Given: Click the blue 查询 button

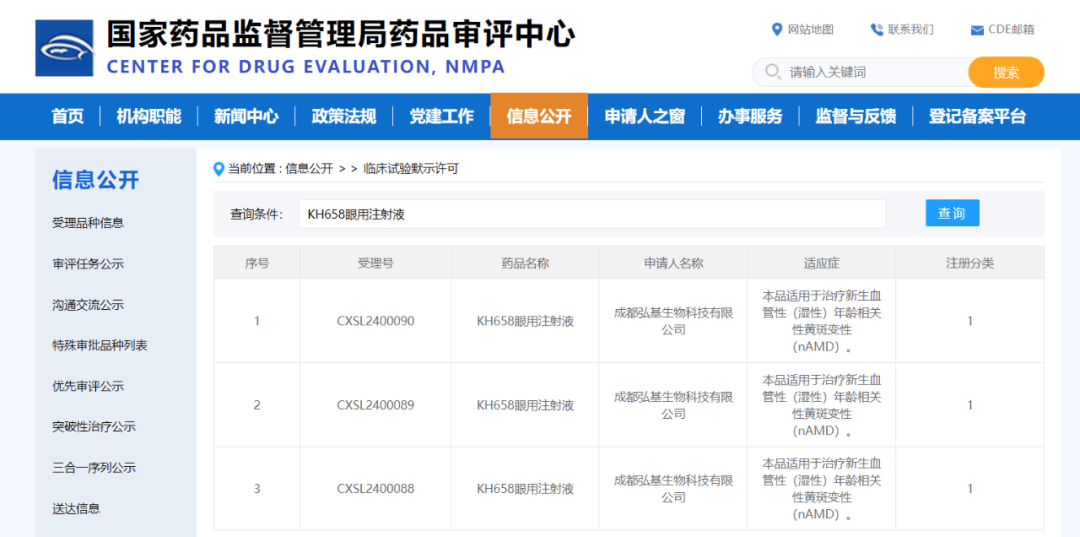Looking at the screenshot, I should (x=952, y=213).
